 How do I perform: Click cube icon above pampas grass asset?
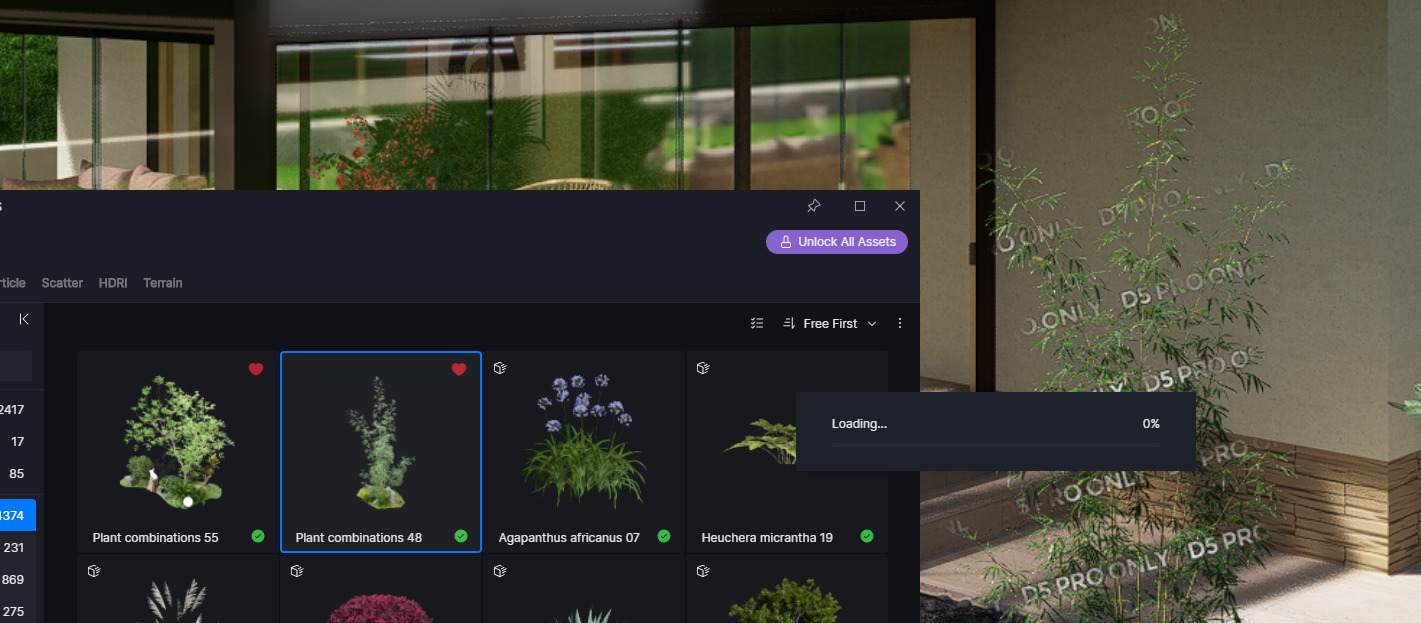94,571
